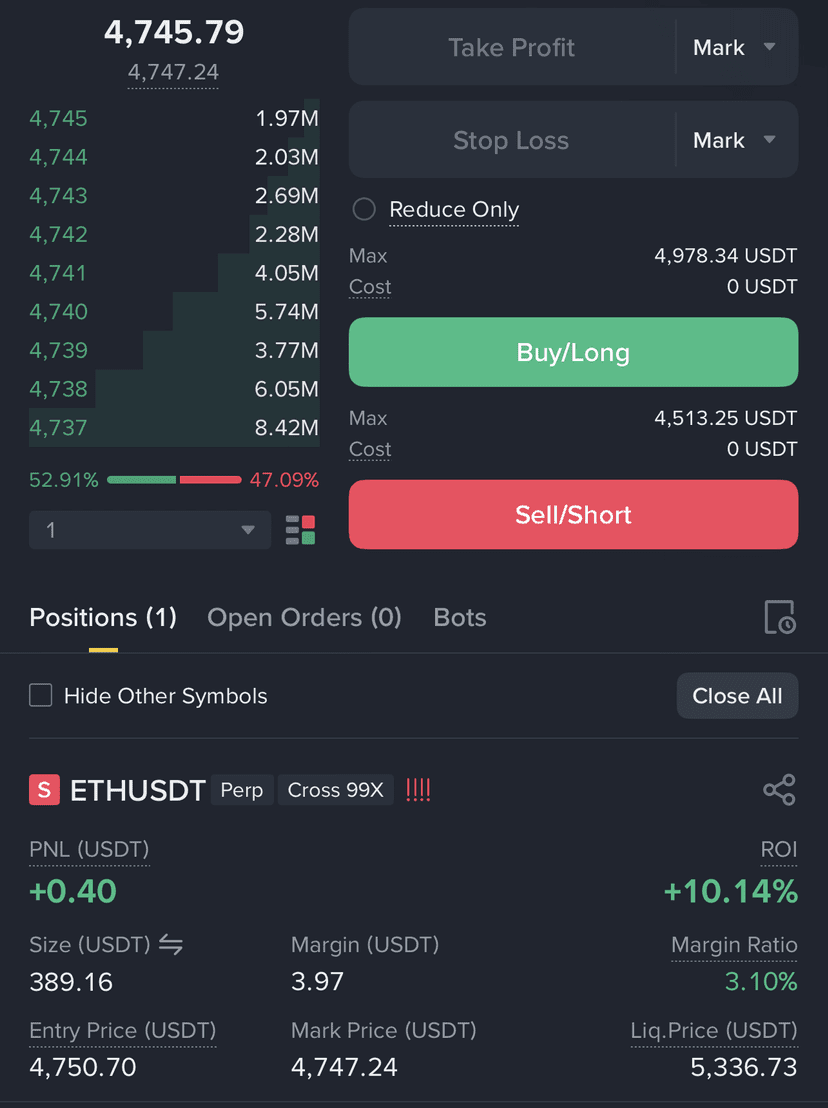
Task: Tap the Size unit swap arrows icon
Action: pyautogui.click(x=171, y=944)
